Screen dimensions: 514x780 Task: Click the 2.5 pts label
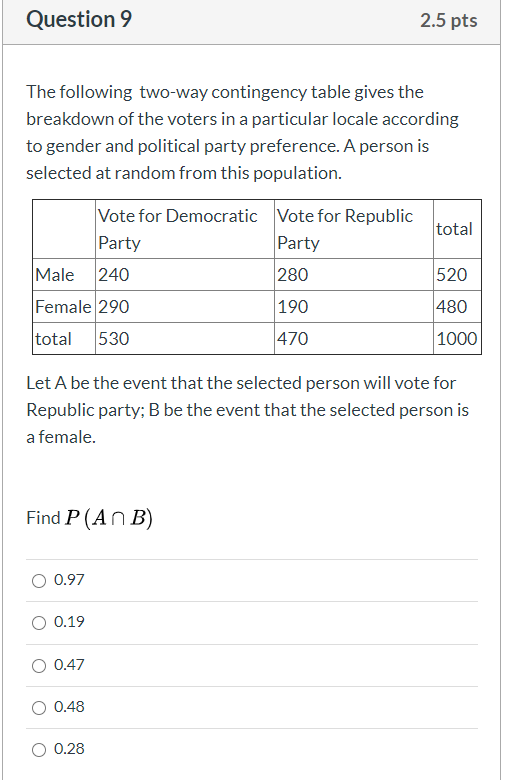point(448,20)
